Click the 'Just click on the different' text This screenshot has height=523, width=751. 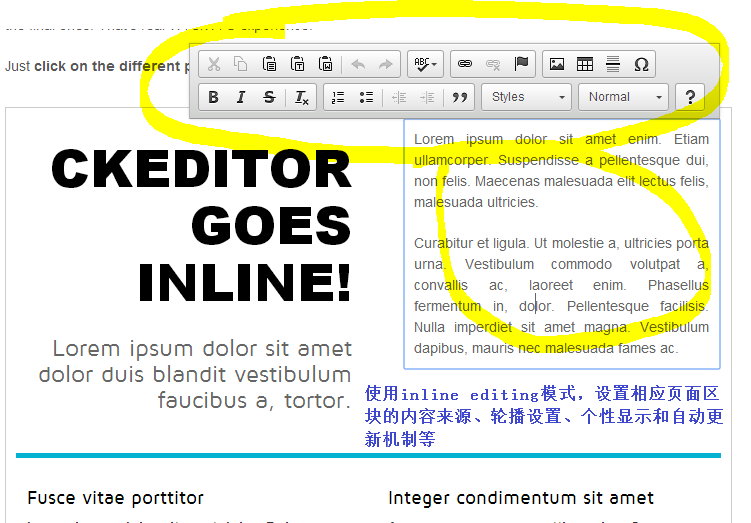[93, 66]
